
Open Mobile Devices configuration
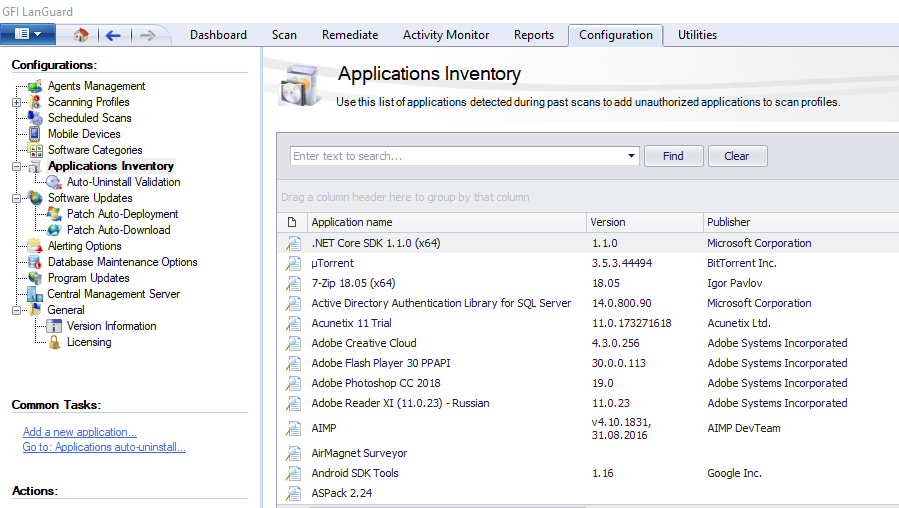tap(84, 134)
